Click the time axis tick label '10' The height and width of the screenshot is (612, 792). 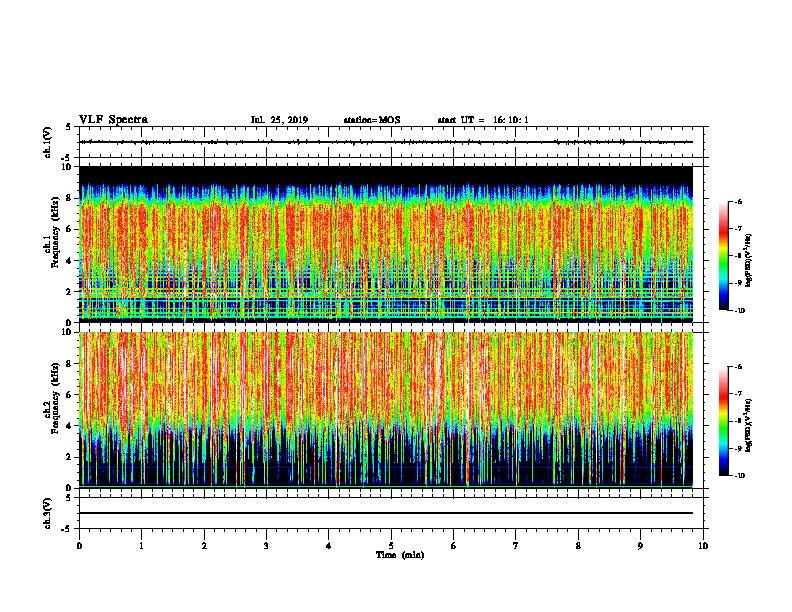click(x=703, y=546)
